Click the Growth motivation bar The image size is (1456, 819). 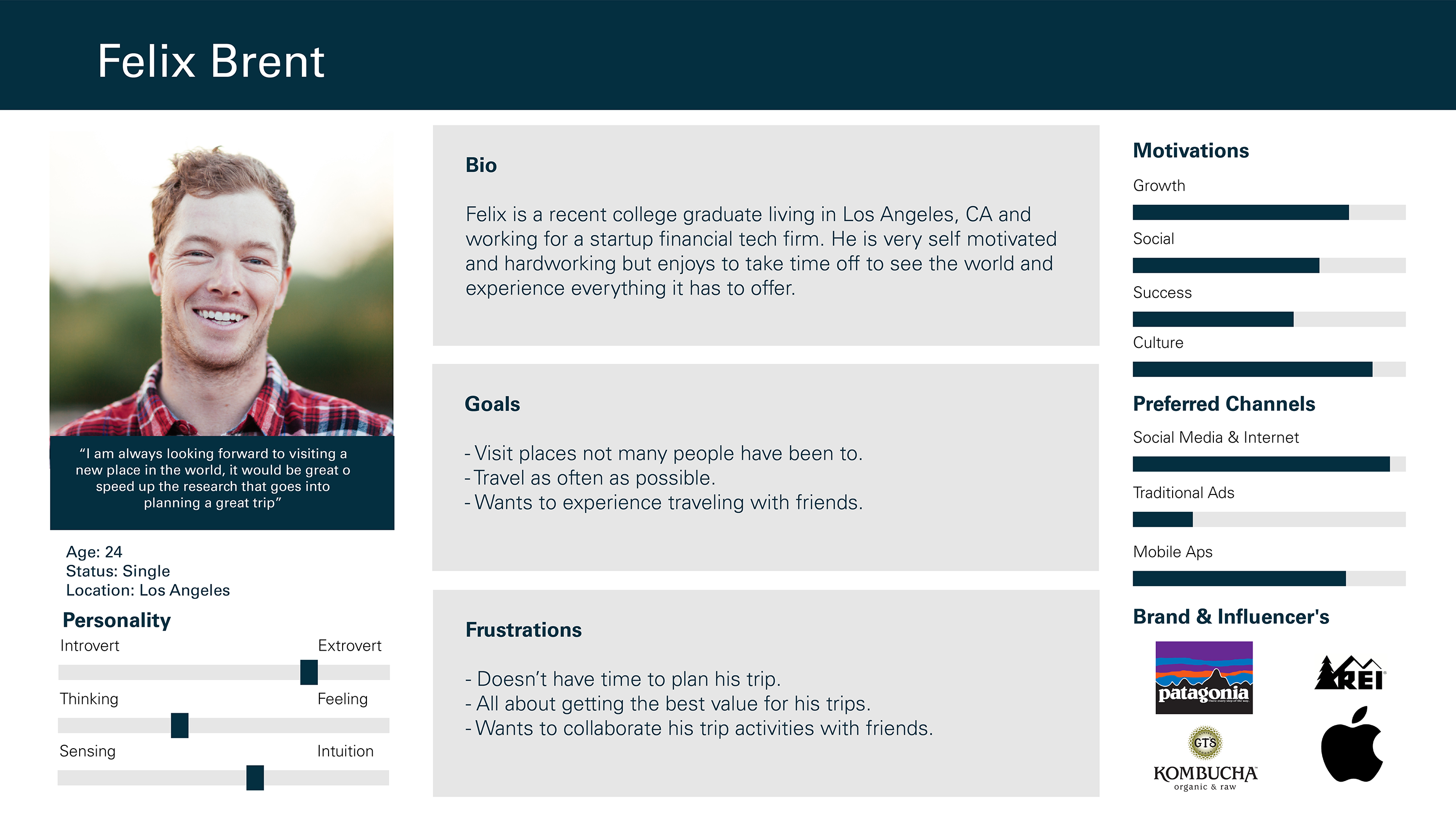[1269, 212]
